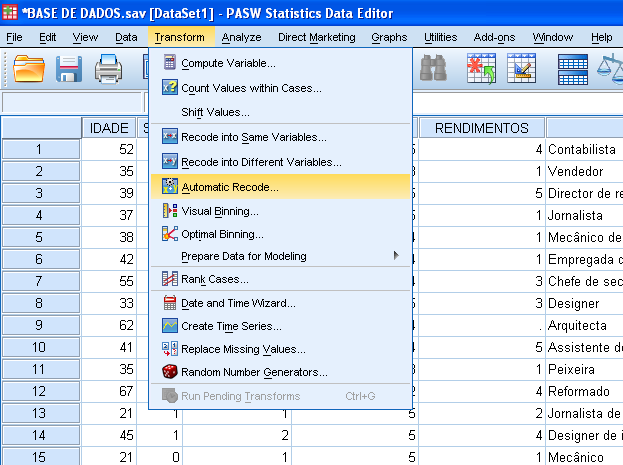The image size is (623, 465).
Task: Click the cell containing Arquitecta
Action: point(584,325)
